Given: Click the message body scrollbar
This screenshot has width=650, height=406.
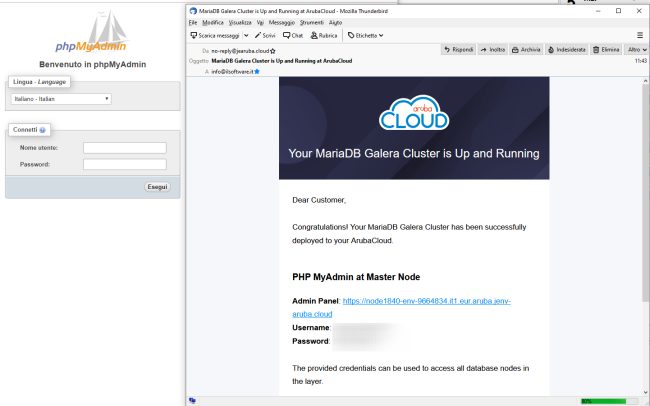Looking at the screenshot, I should [x=645, y=193].
